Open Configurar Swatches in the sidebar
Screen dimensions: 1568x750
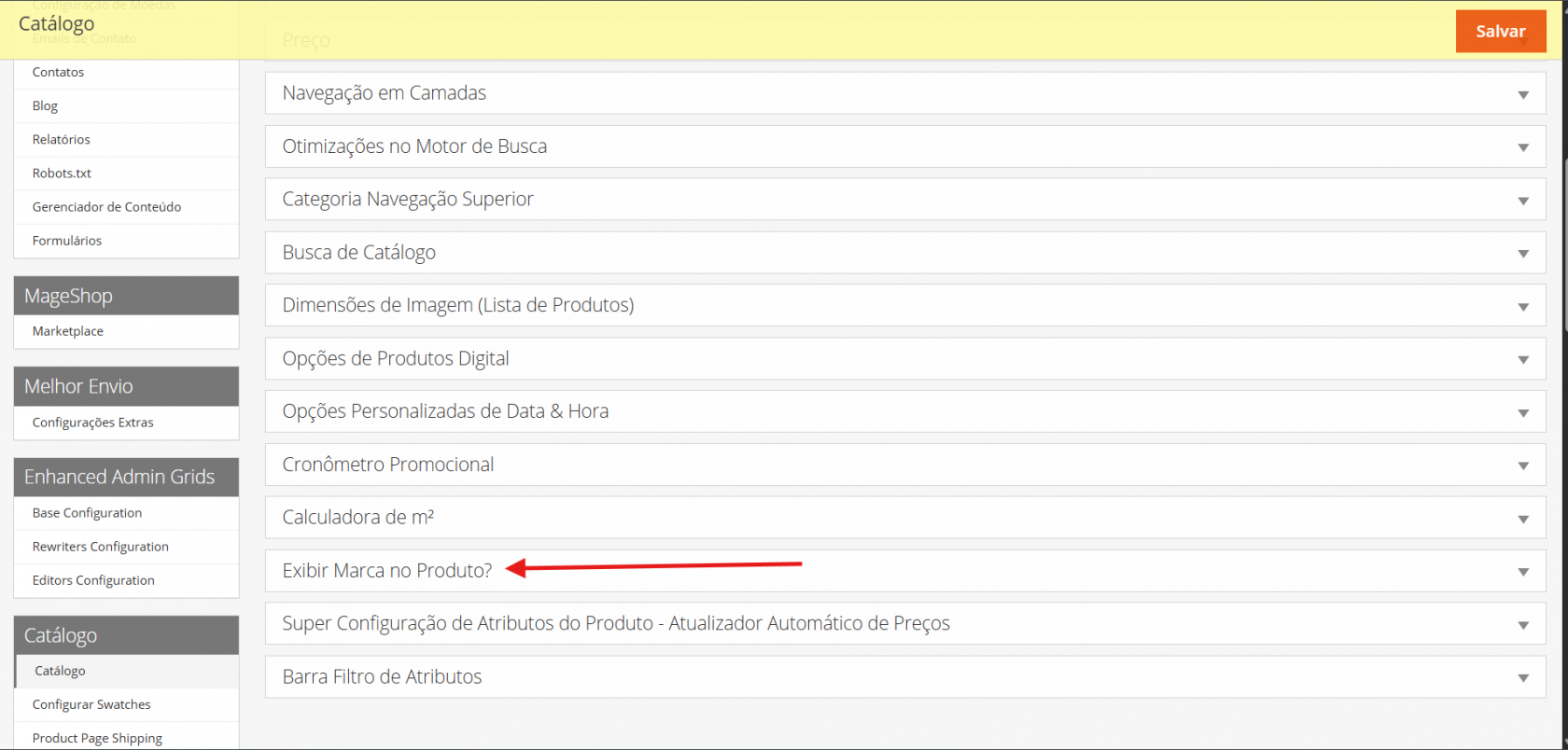tap(91, 705)
